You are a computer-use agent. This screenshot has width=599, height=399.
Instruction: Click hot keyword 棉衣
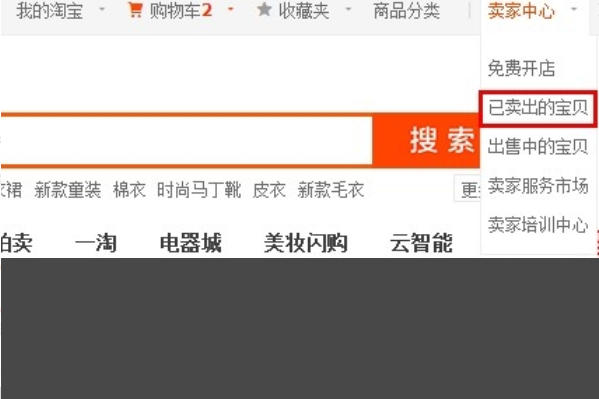pos(130,190)
